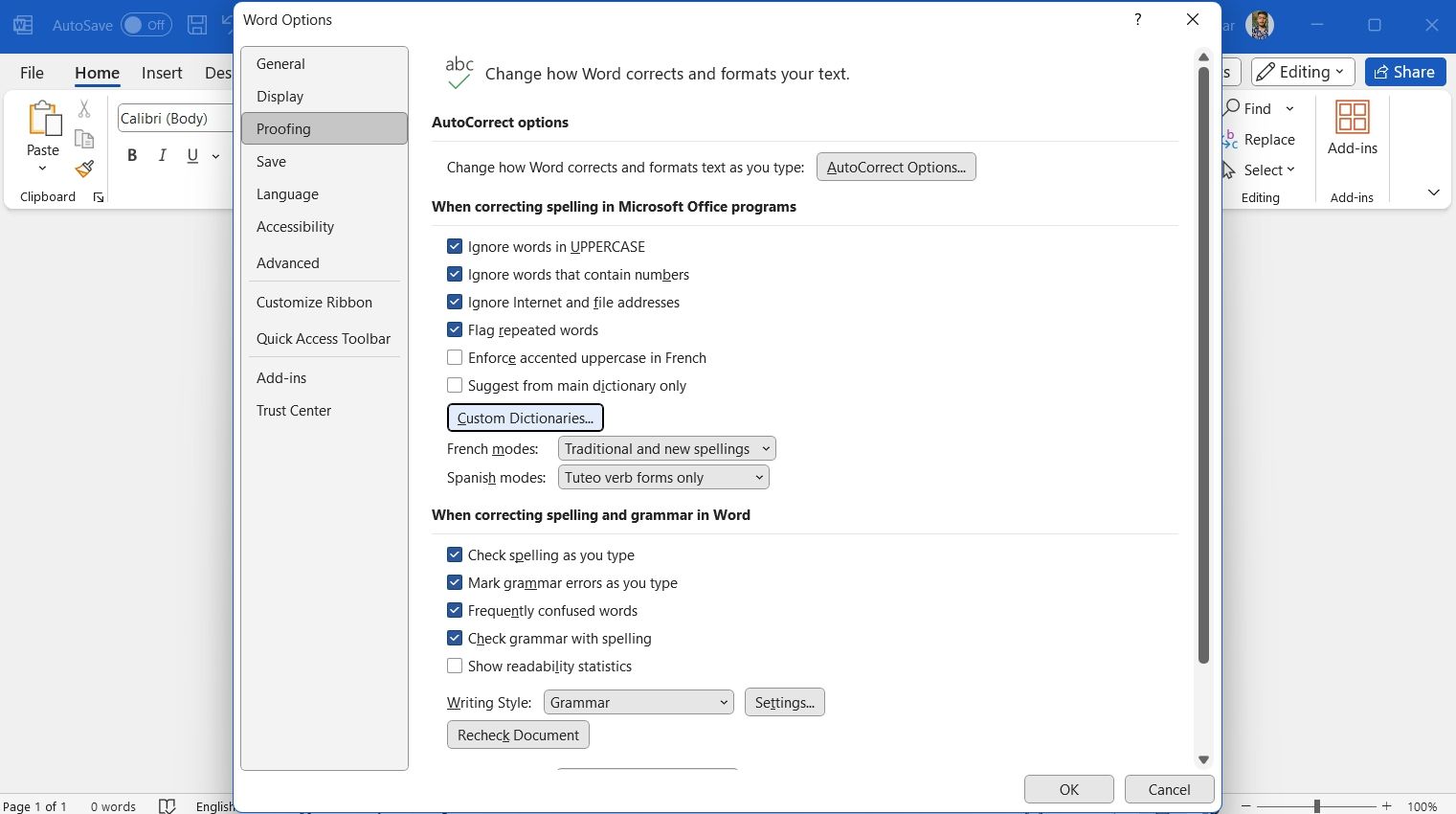Click the Paste clipboard icon
This screenshot has width=1456, height=814.
[x=43, y=119]
